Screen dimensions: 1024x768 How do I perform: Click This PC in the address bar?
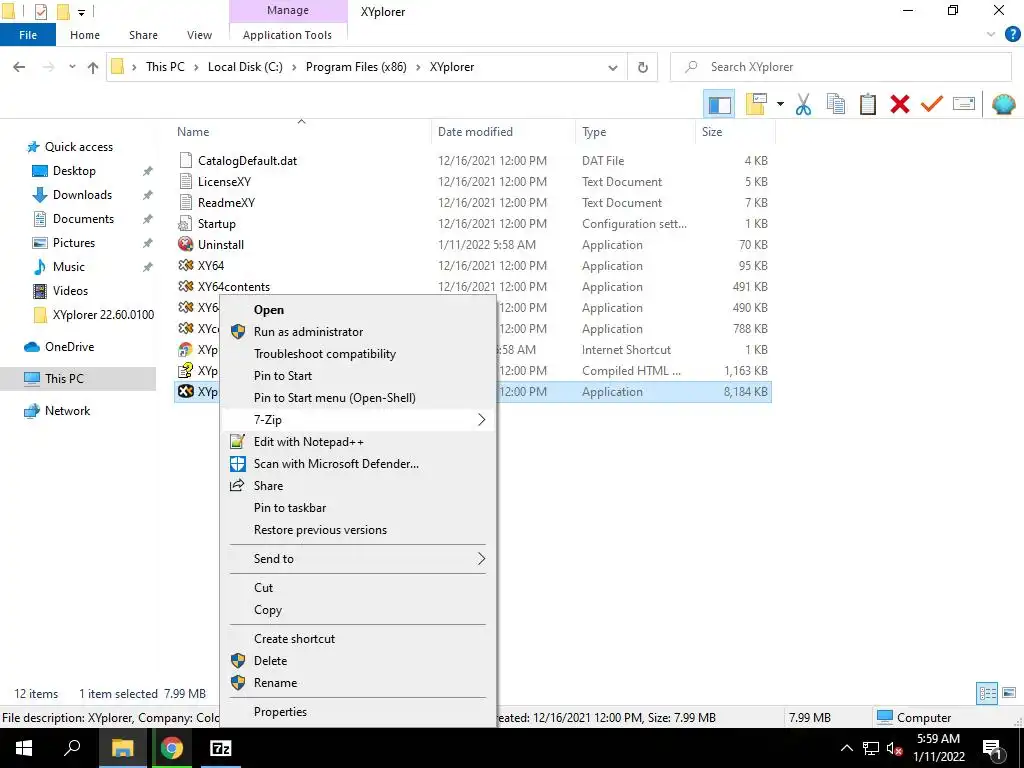(x=165, y=67)
